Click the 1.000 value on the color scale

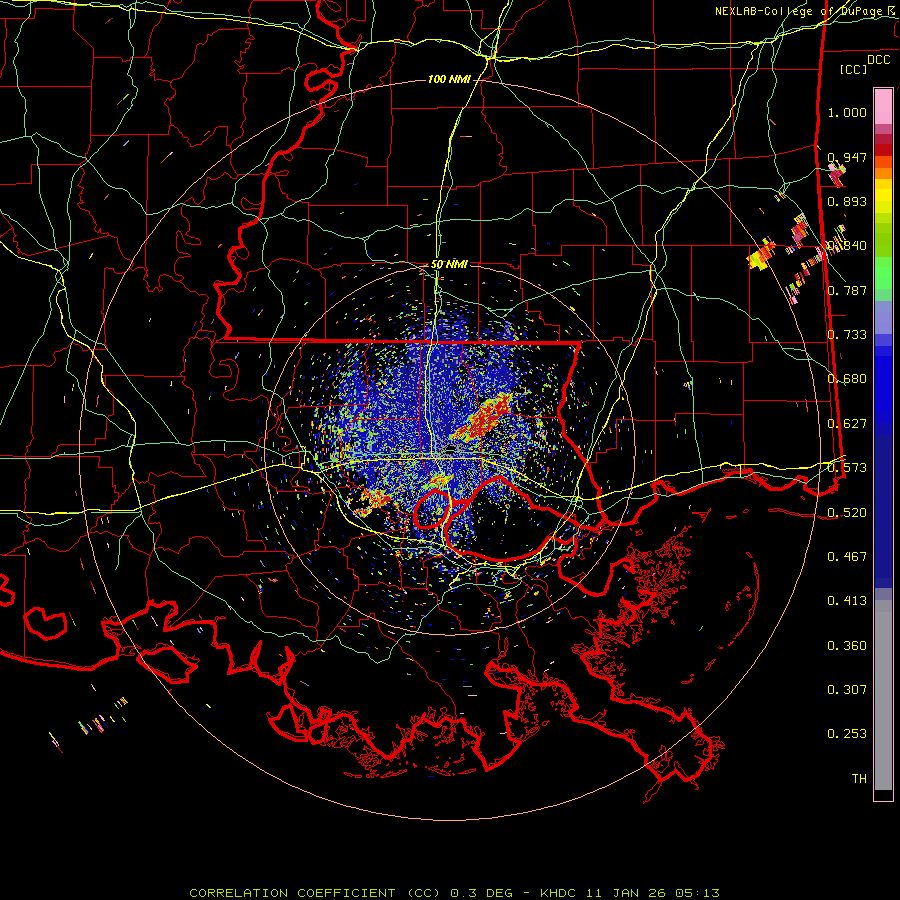[847, 112]
